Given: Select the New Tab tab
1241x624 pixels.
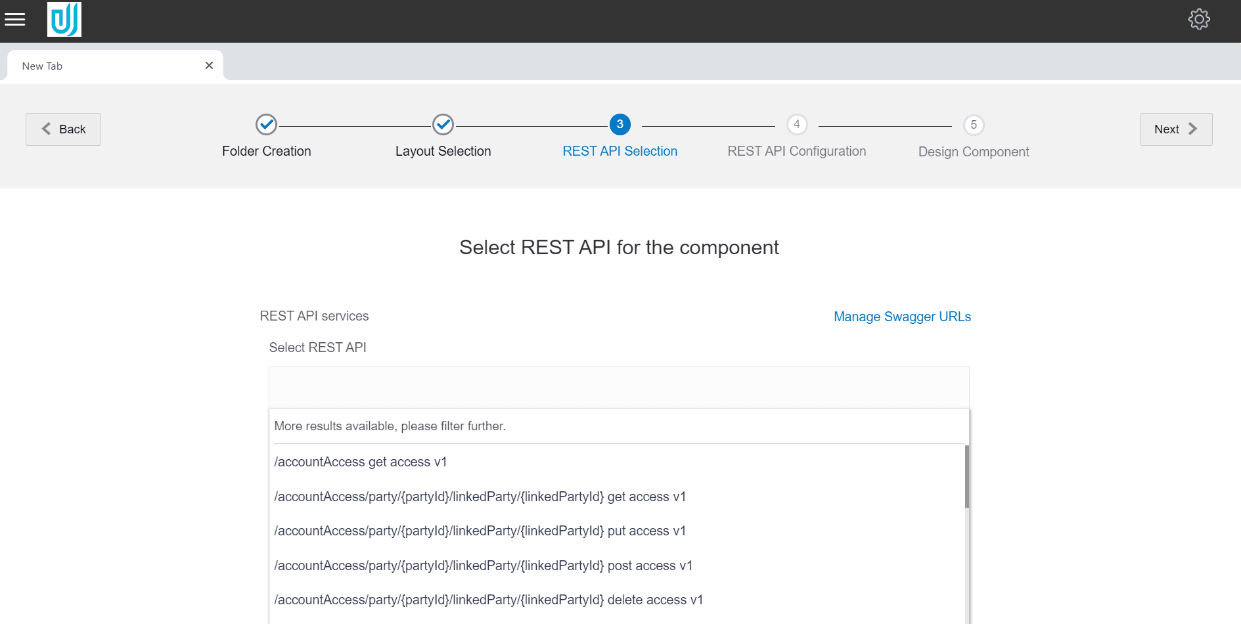Looking at the screenshot, I should point(115,65).
